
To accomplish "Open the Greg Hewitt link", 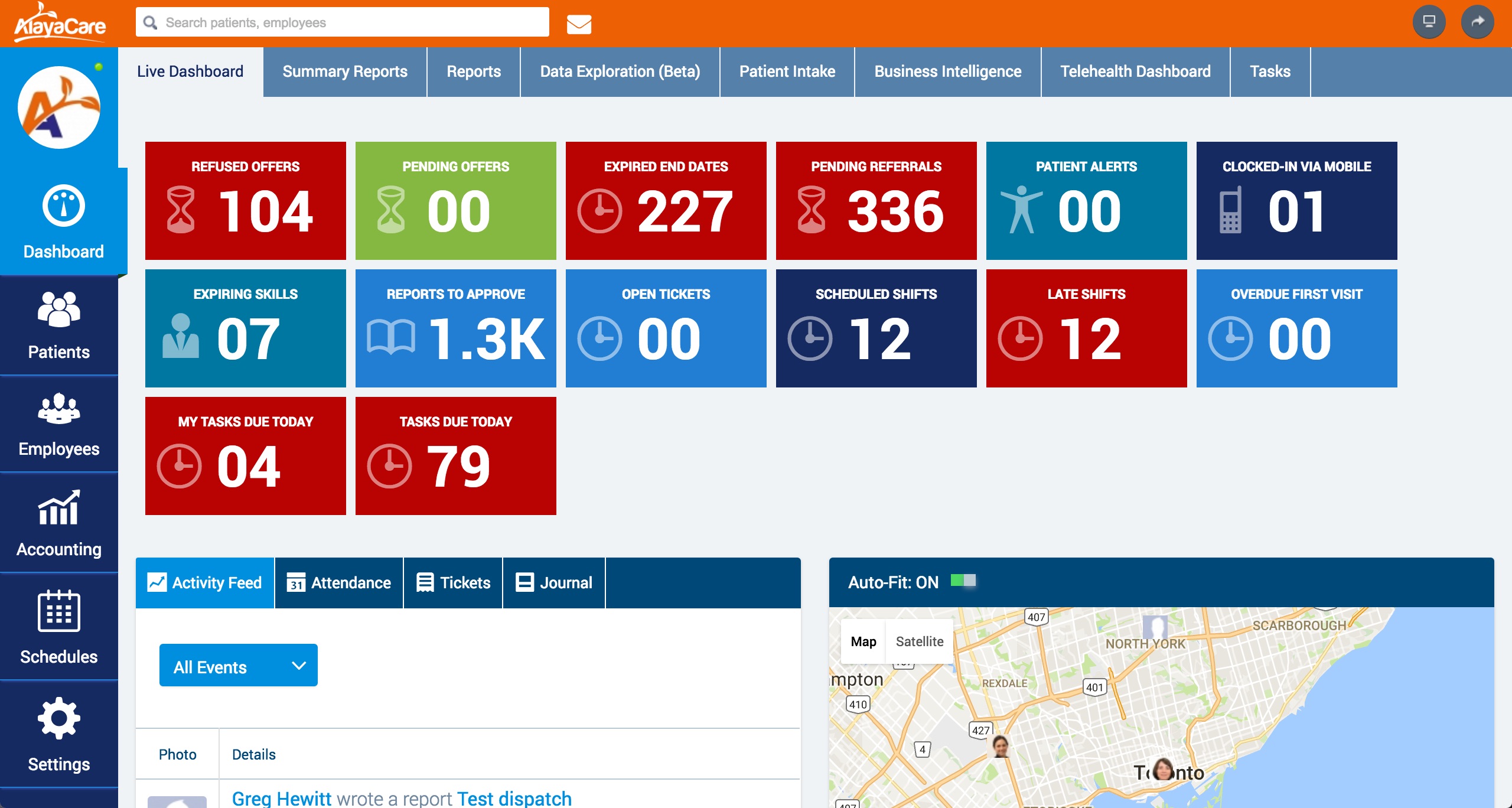I will [282, 799].
